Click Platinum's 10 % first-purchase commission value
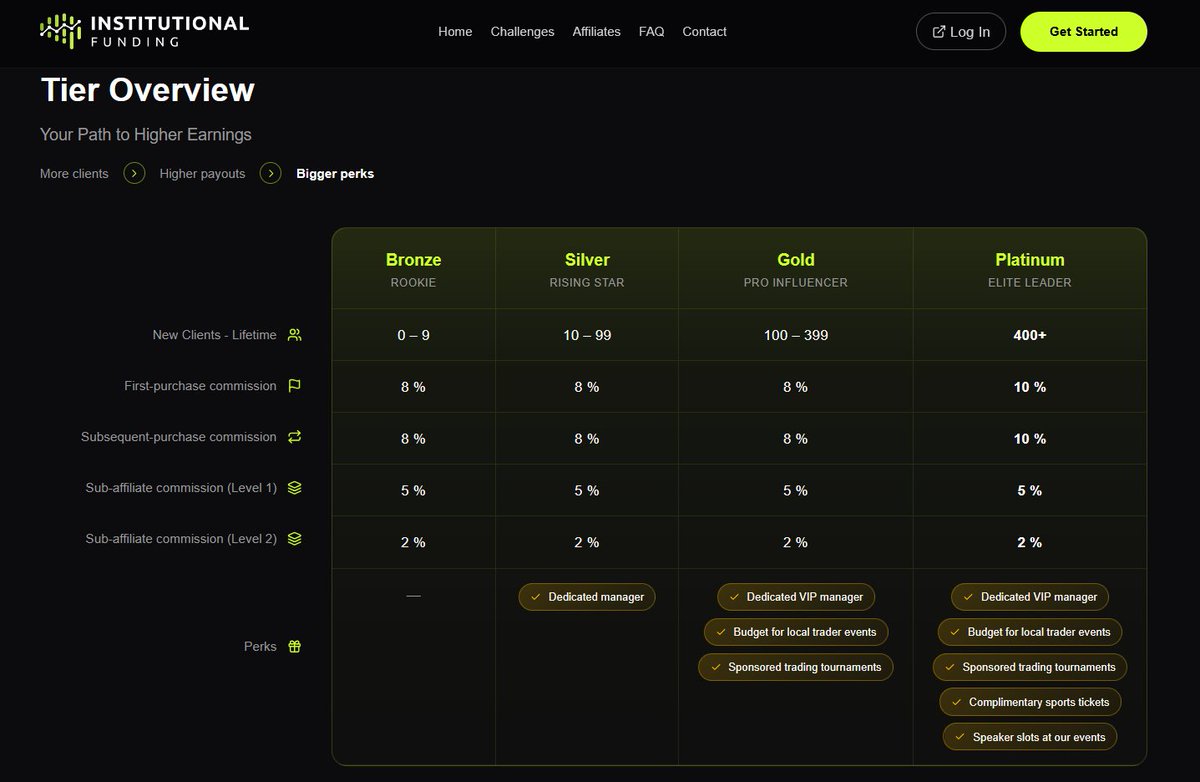The height and width of the screenshot is (782, 1200). tap(1030, 387)
